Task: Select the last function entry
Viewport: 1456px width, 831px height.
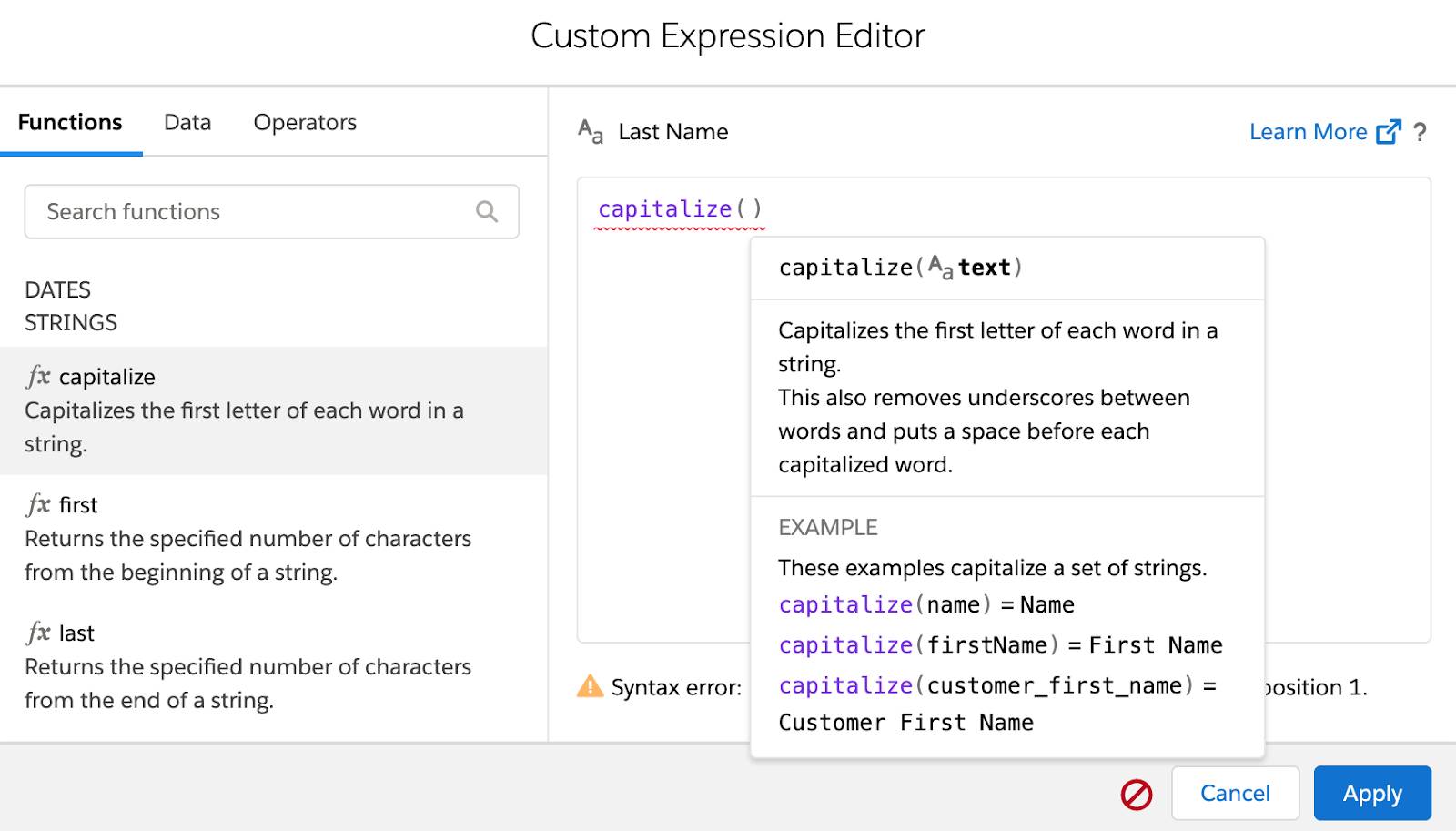Action: 273,667
